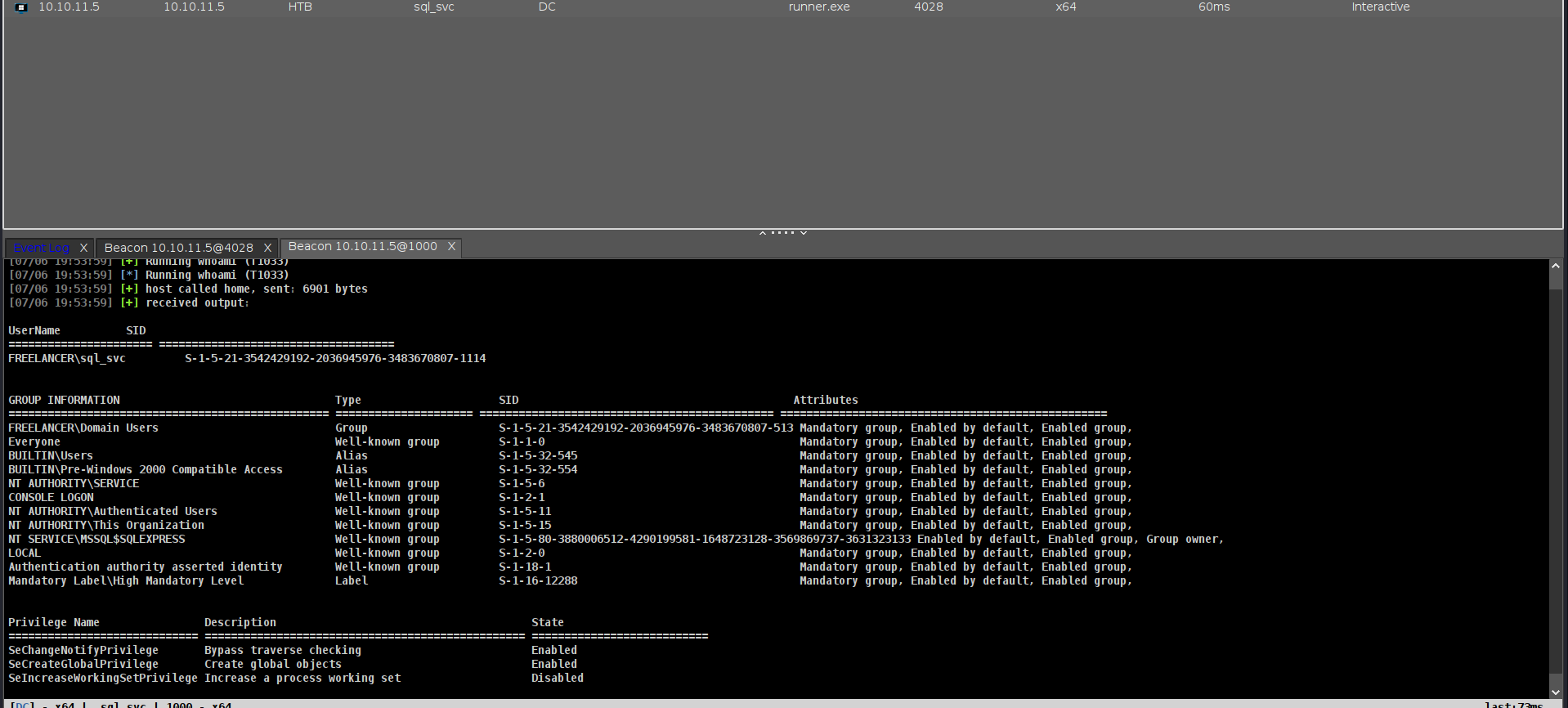Click the NT SERVICE\MSSQL$SQLEXPRESS group row
This screenshot has height=708, width=1568.
point(616,539)
